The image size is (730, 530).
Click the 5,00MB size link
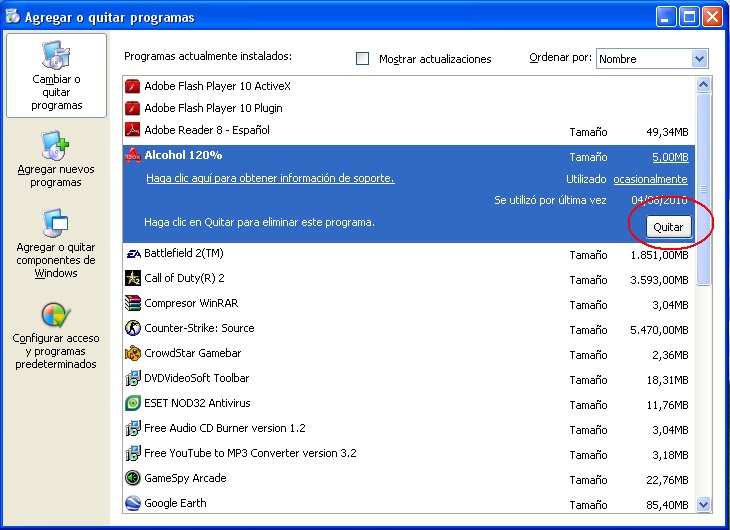(x=670, y=157)
